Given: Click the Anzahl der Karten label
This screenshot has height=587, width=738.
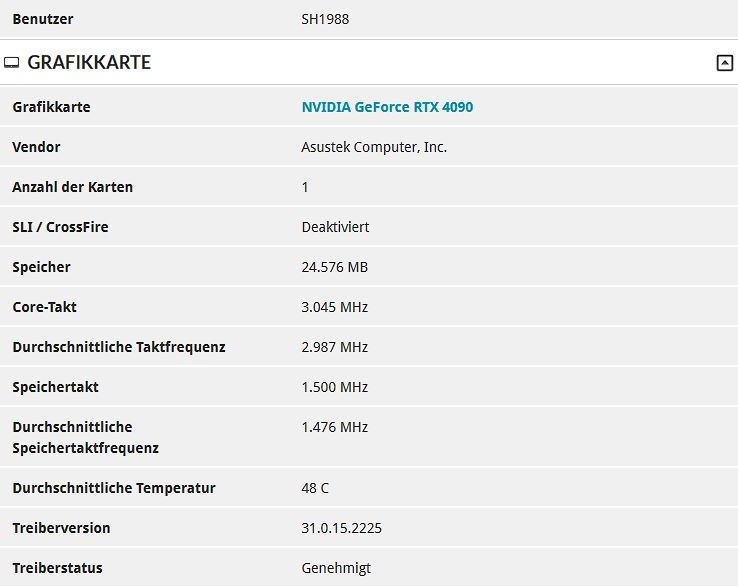Looking at the screenshot, I should click(x=72, y=187).
